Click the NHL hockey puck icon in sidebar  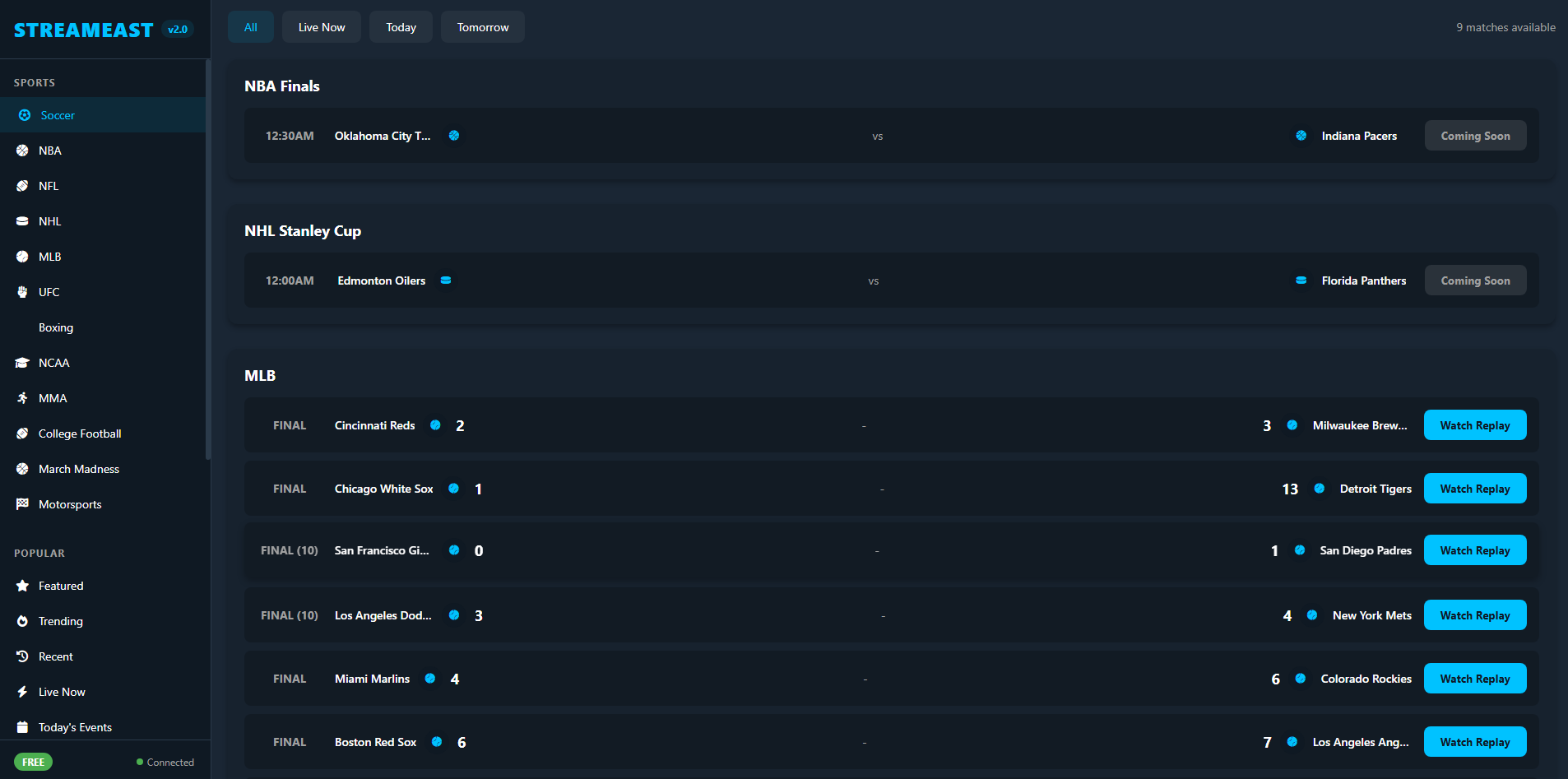pyautogui.click(x=22, y=221)
